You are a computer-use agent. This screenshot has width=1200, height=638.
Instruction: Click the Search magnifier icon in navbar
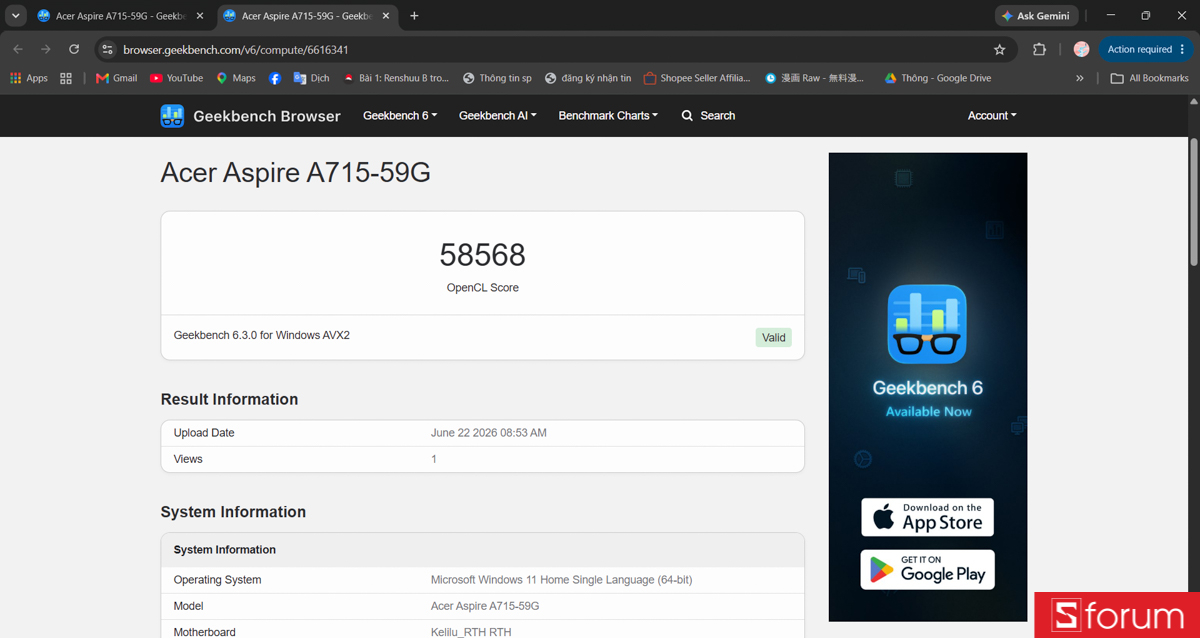pyautogui.click(x=687, y=116)
